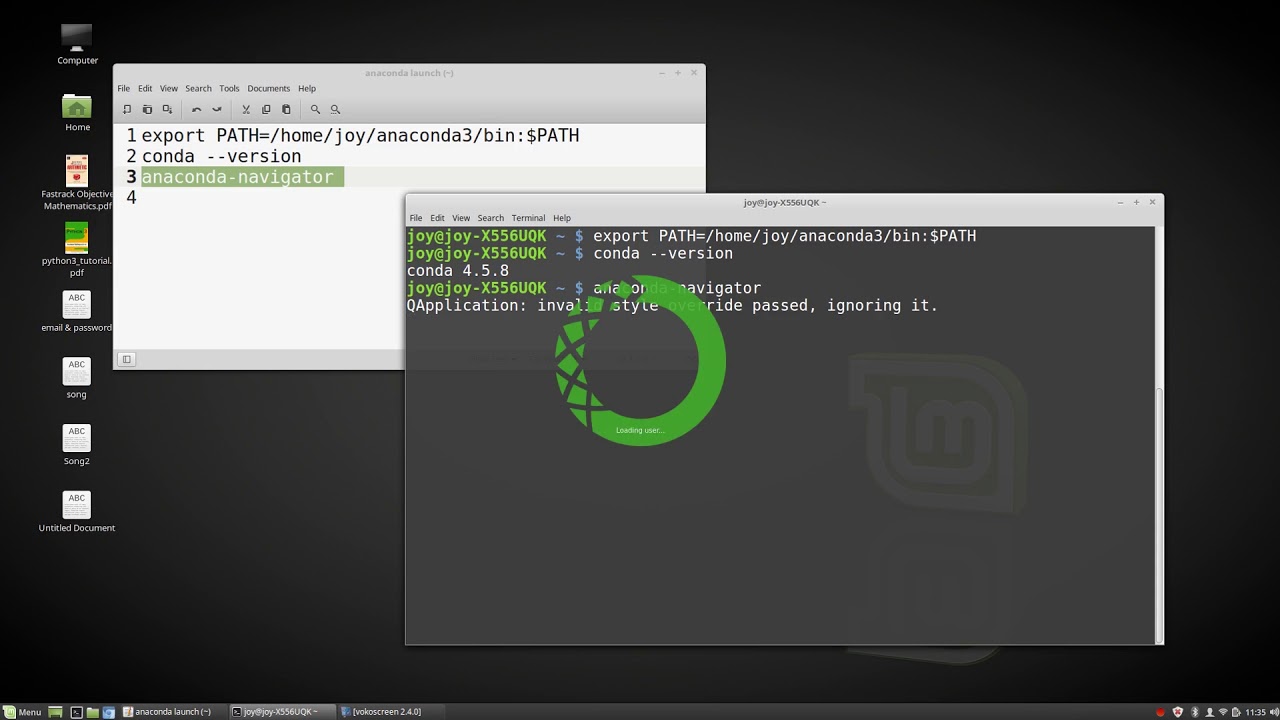
Task: Click the conda 4.5.8 output in terminal
Action: point(457,271)
